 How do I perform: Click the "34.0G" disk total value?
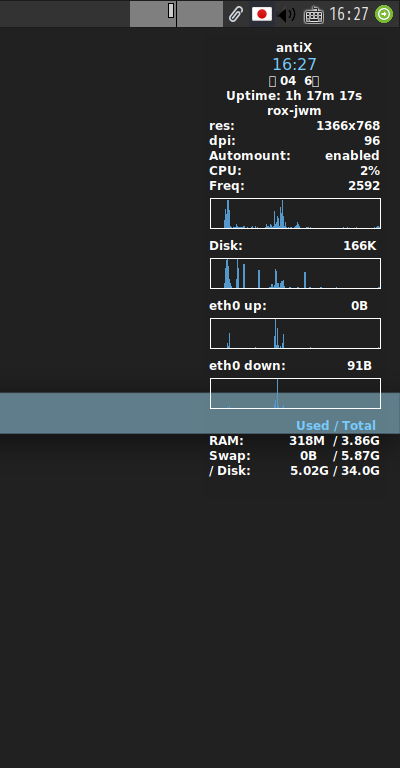[x=361, y=471]
